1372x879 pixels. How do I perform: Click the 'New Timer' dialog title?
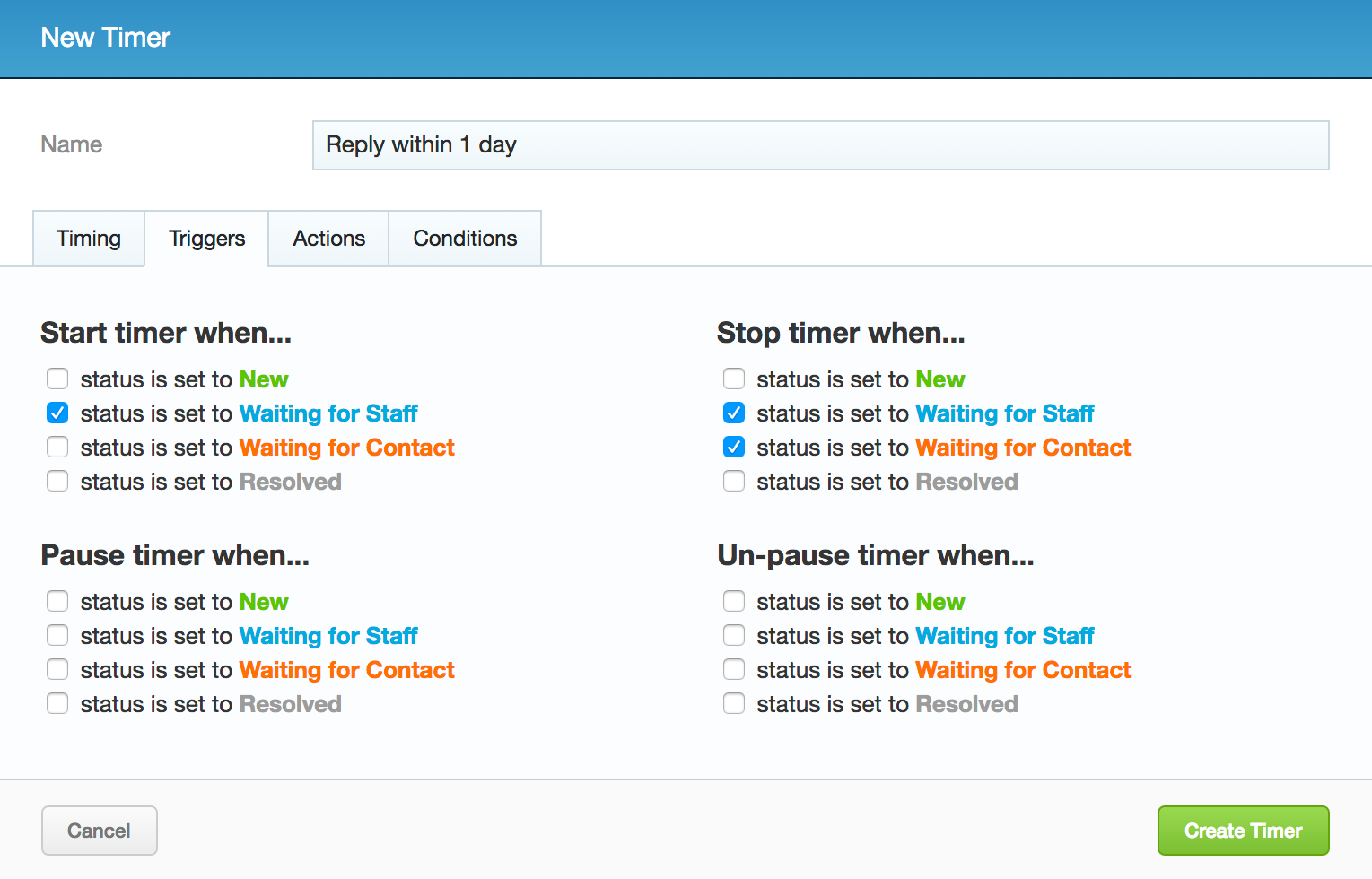coord(106,38)
